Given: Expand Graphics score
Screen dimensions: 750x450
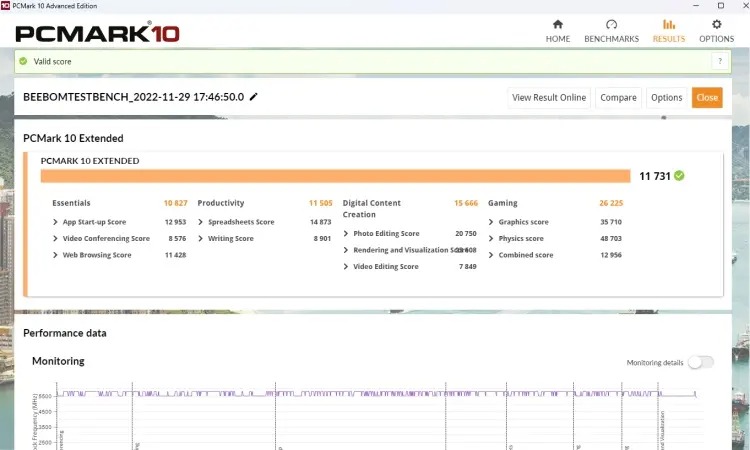Looking at the screenshot, I should point(491,222).
